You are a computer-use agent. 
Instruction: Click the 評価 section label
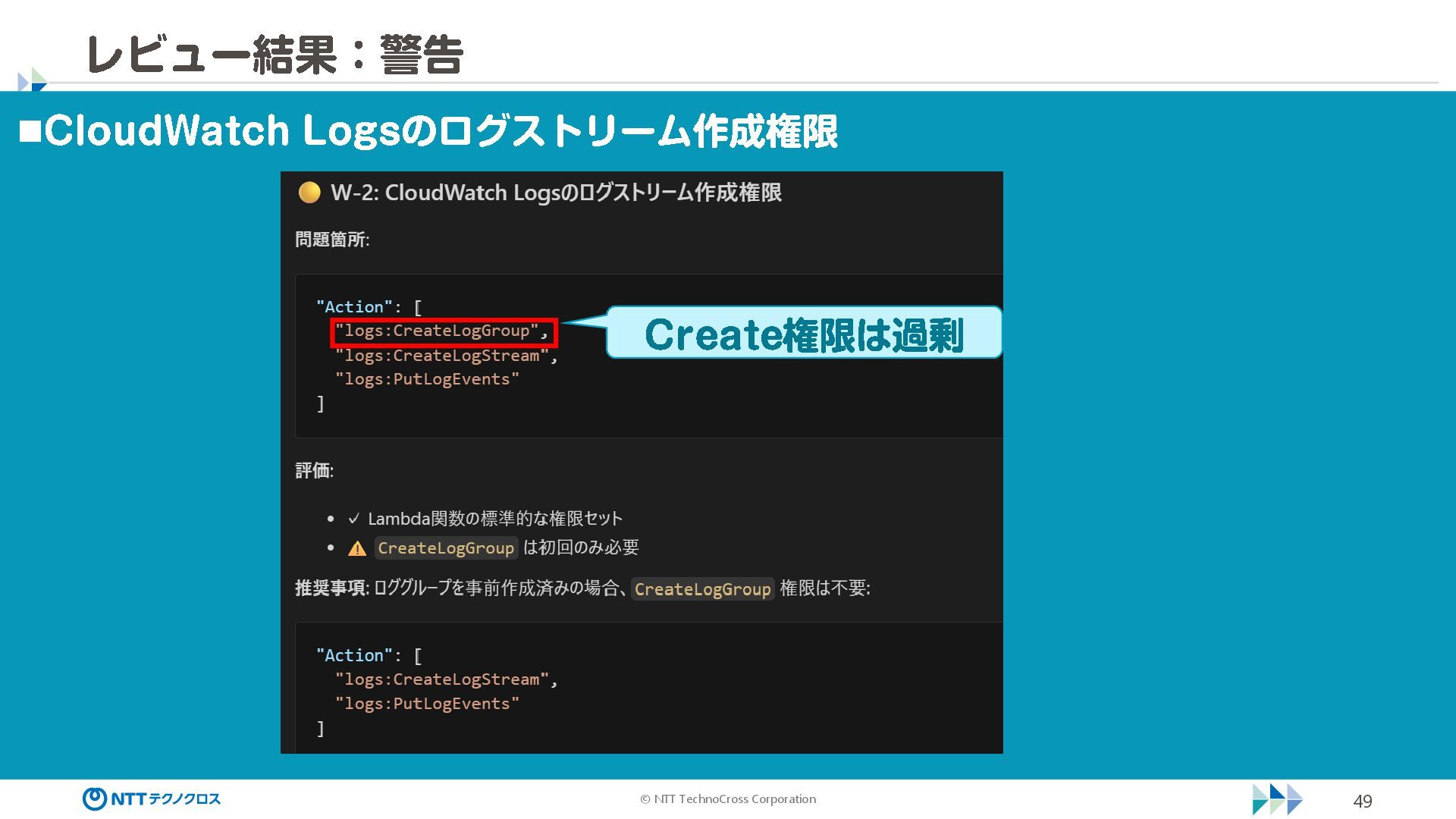tap(314, 471)
